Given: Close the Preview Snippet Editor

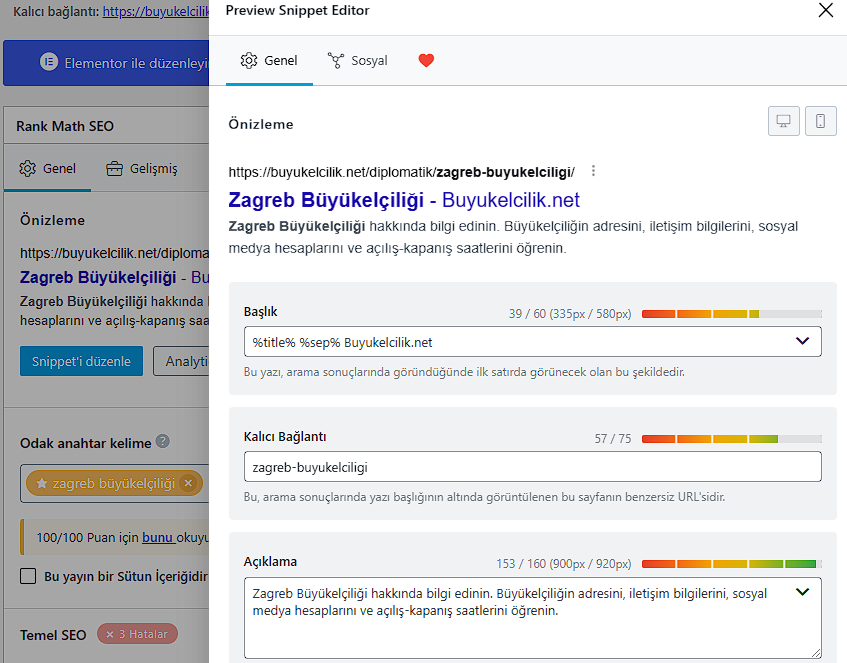Looking at the screenshot, I should pyautogui.click(x=825, y=10).
